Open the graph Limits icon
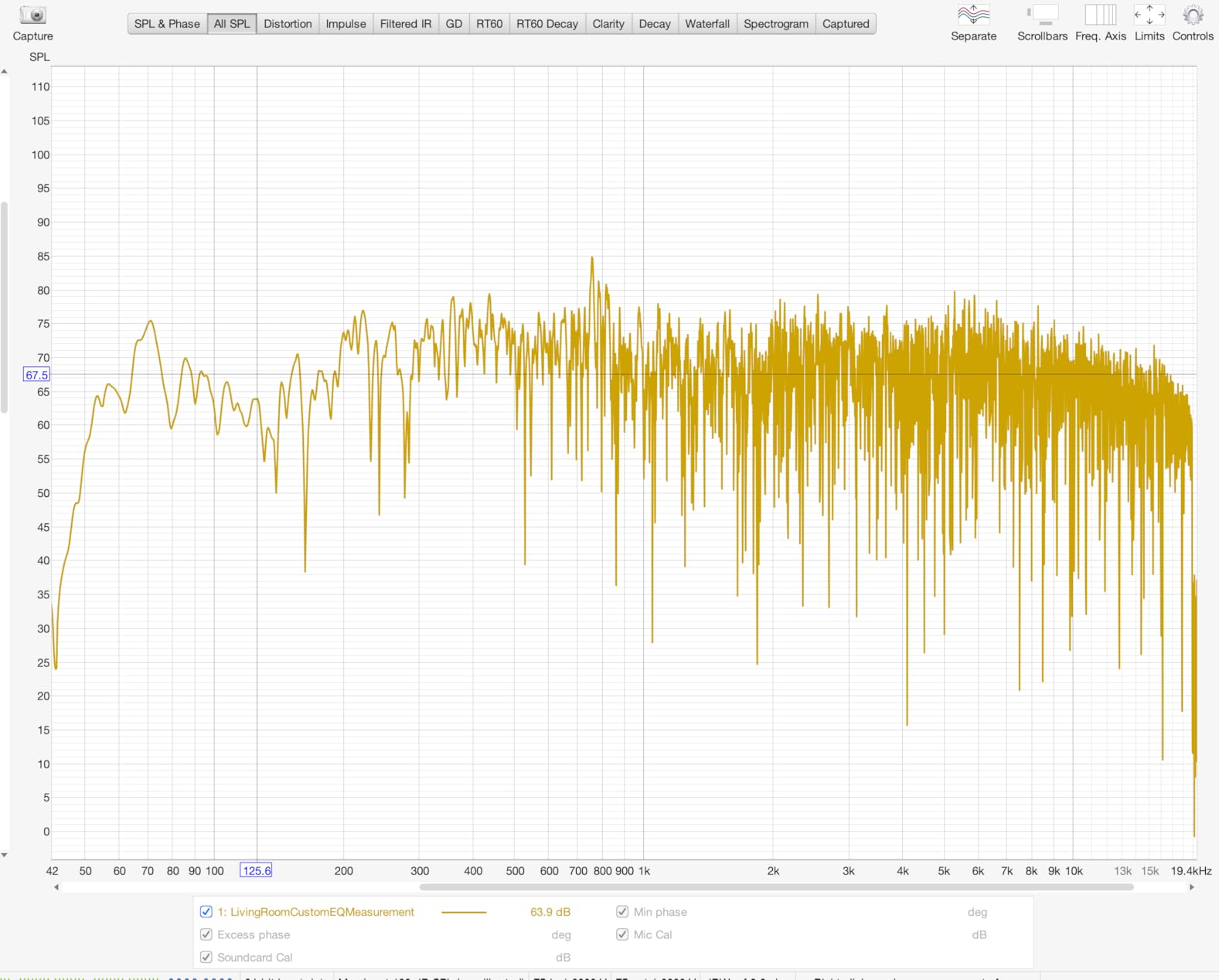1219x980 pixels. (1149, 15)
